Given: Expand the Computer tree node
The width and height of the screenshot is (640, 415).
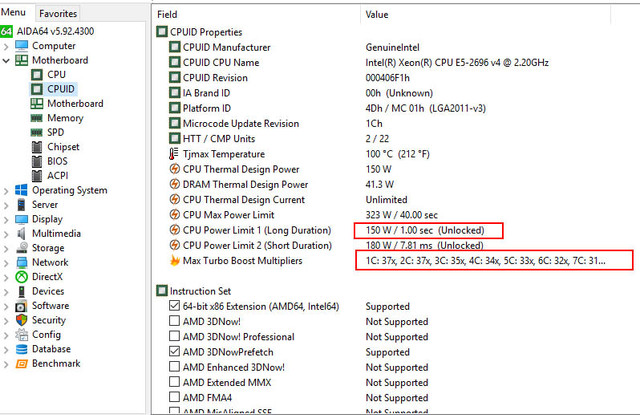Looking at the screenshot, I should pyautogui.click(x=7, y=46).
